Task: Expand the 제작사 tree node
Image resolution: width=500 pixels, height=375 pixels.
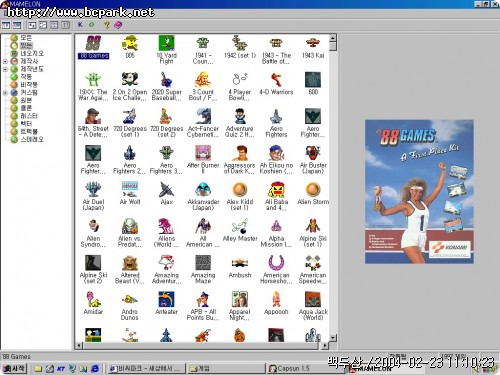Action: point(5,61)
